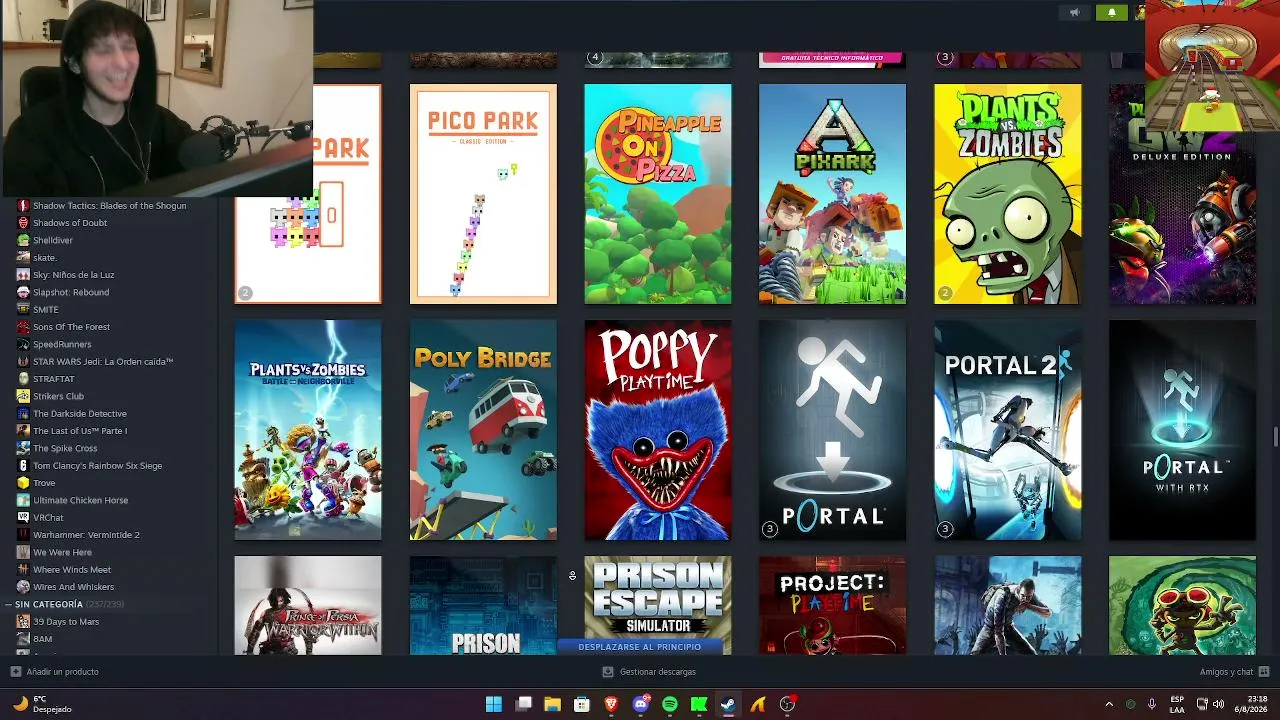Click the volume and network tray icons
1280x720 pixels.
point(1210,704)
